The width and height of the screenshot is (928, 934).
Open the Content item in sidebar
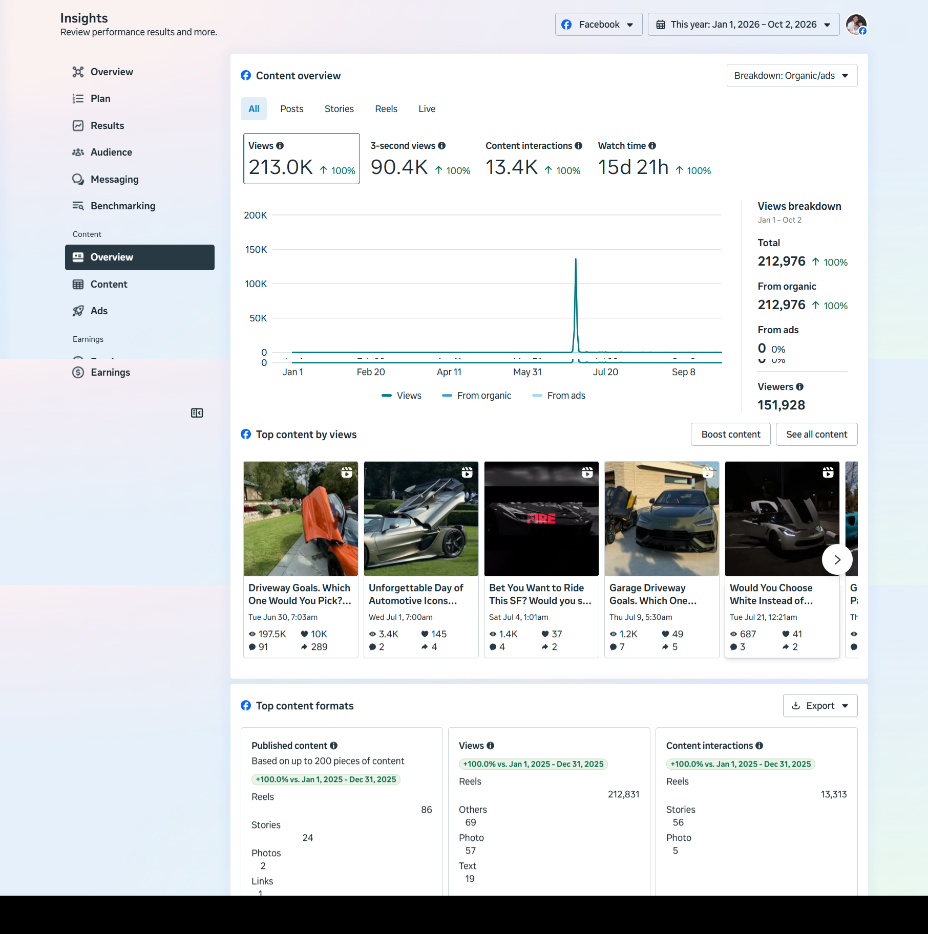[140, 285]
